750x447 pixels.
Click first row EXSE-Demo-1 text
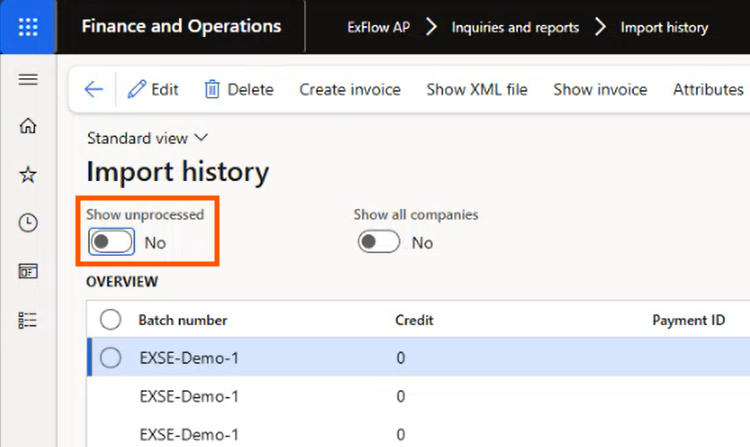click(x=189, y=358)
